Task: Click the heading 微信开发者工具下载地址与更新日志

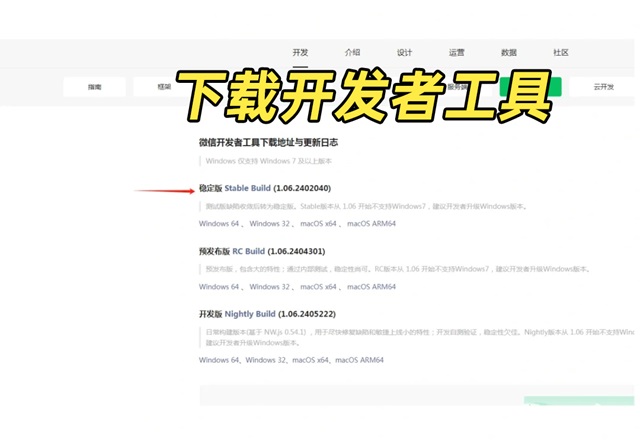Action: tap(268, 142)
